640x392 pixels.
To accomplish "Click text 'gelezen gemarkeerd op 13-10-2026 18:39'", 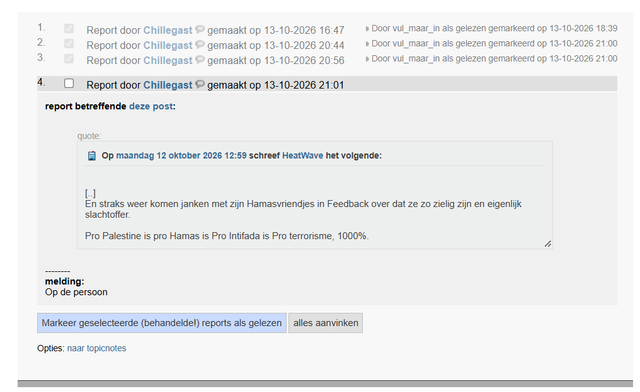I will pyautogui.click(x=536, y=29).
